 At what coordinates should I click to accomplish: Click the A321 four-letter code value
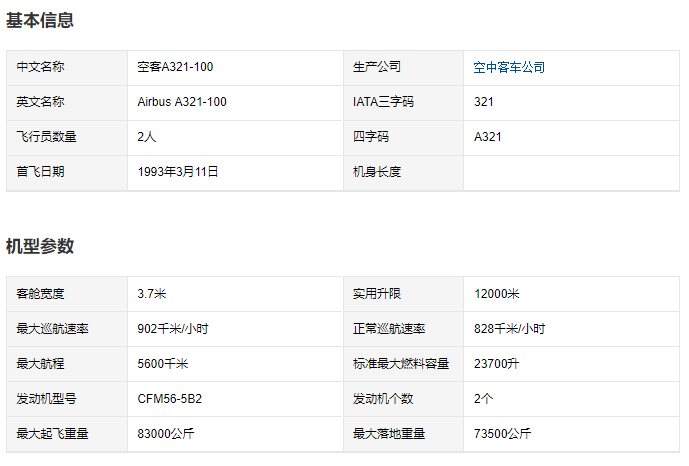(x=488, y=137)
